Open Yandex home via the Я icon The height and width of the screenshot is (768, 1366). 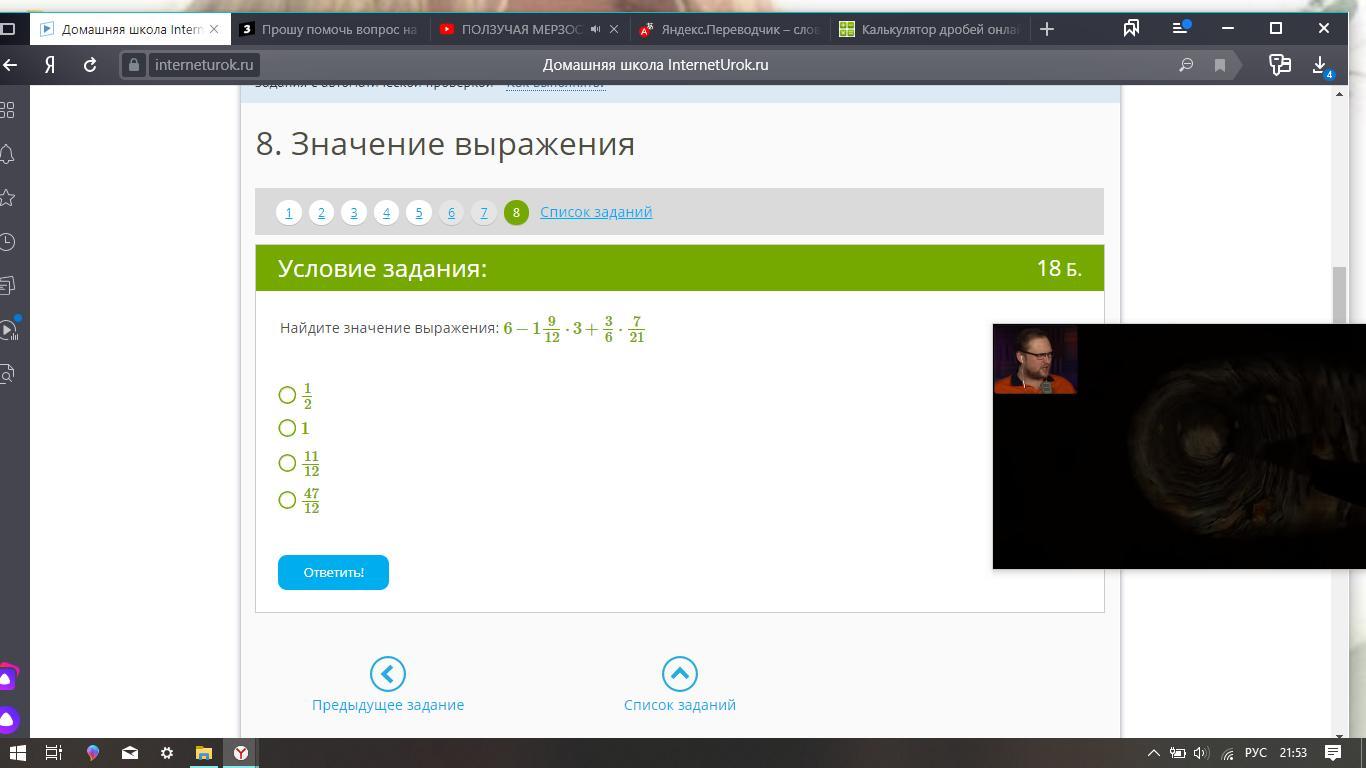(x=49, y=65)
